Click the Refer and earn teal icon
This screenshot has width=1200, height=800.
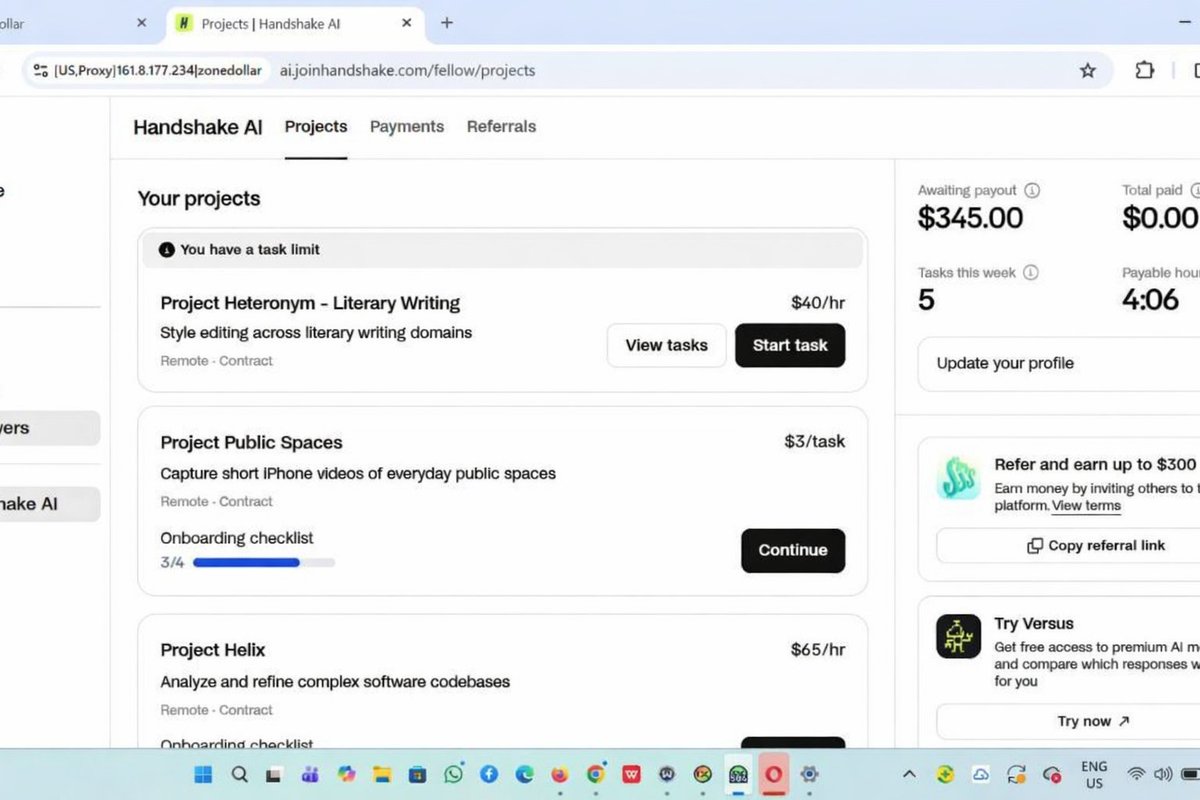[x=958, y=478]
